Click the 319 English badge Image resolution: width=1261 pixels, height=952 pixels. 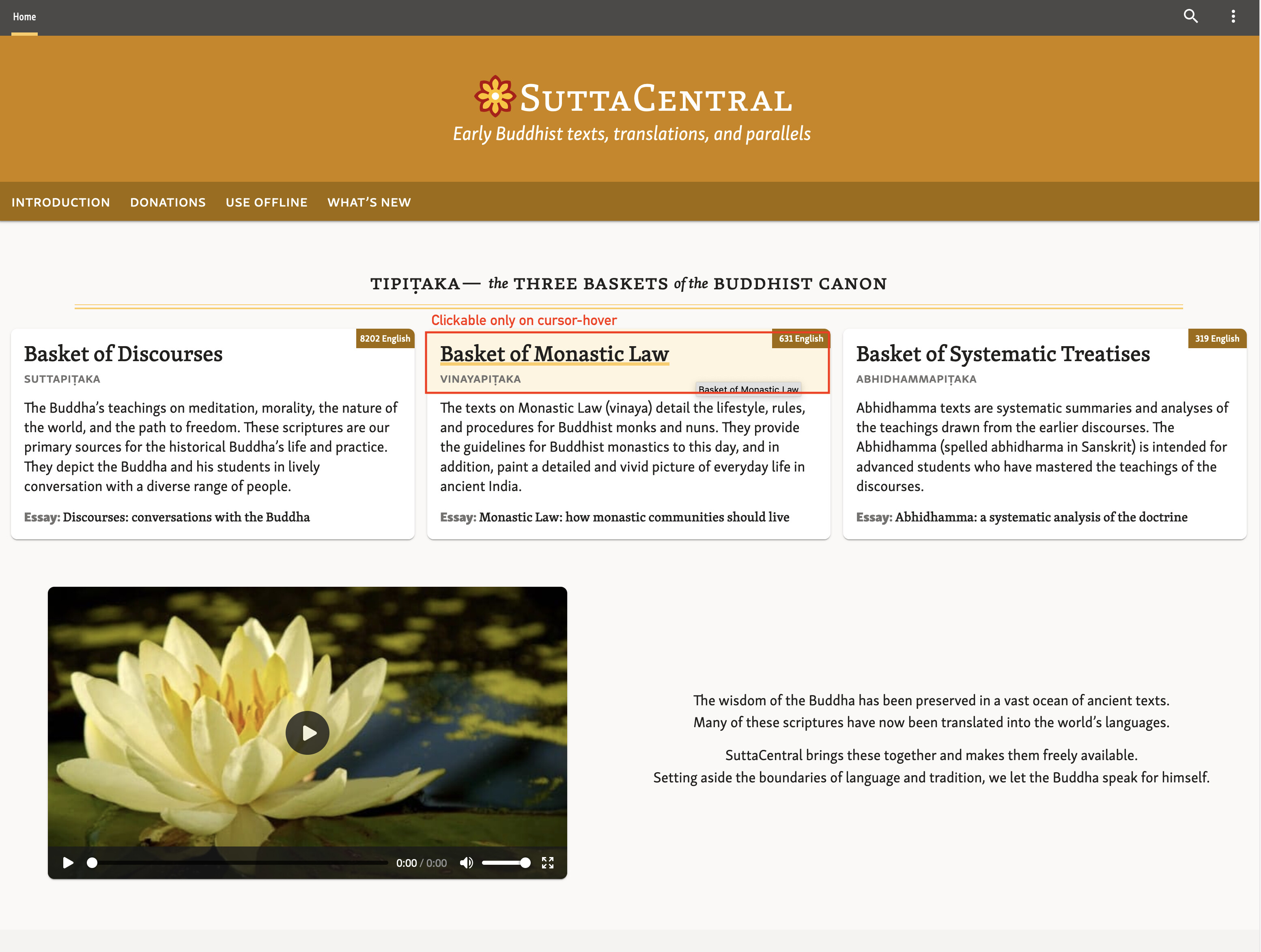point(1217,338)
